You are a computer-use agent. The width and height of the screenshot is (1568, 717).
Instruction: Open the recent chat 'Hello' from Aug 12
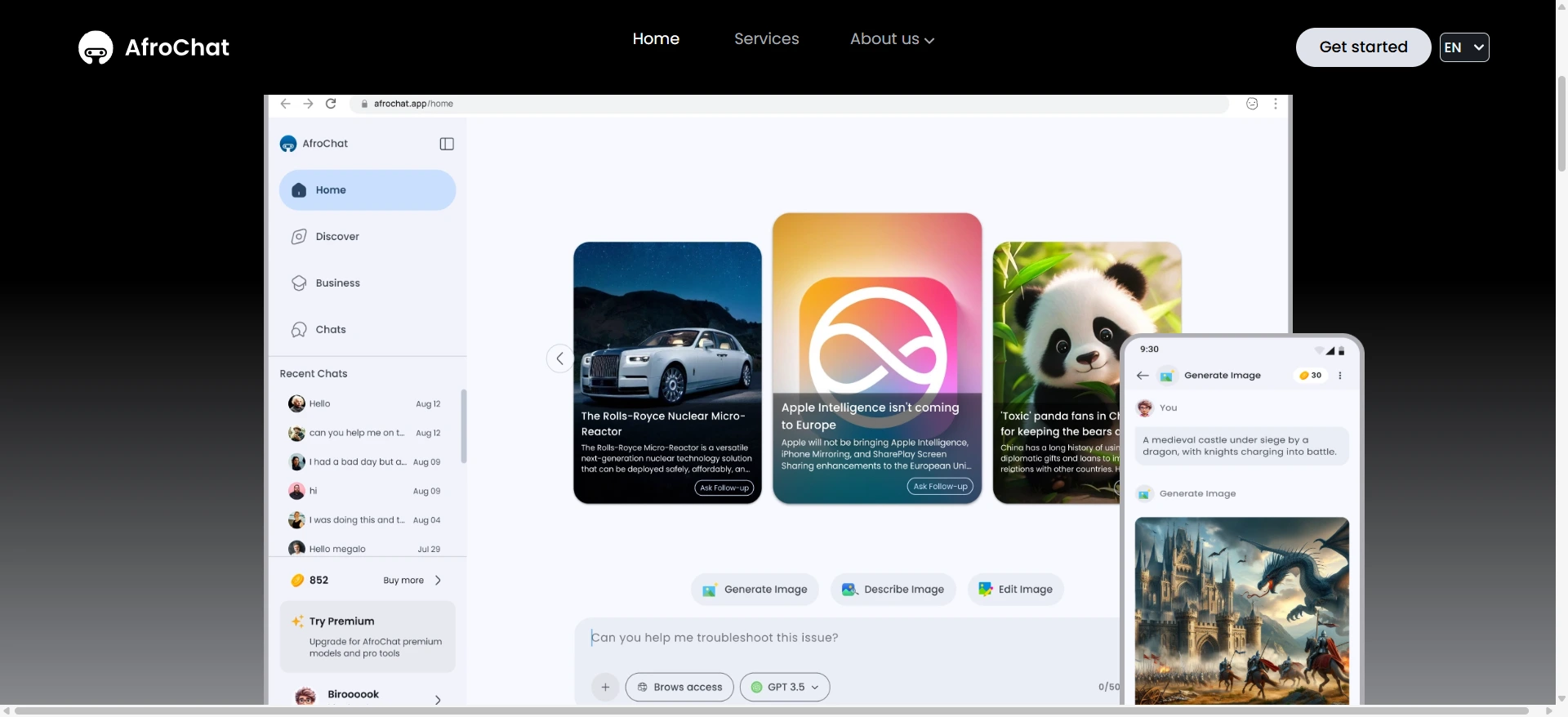click(x=365, y=403)
